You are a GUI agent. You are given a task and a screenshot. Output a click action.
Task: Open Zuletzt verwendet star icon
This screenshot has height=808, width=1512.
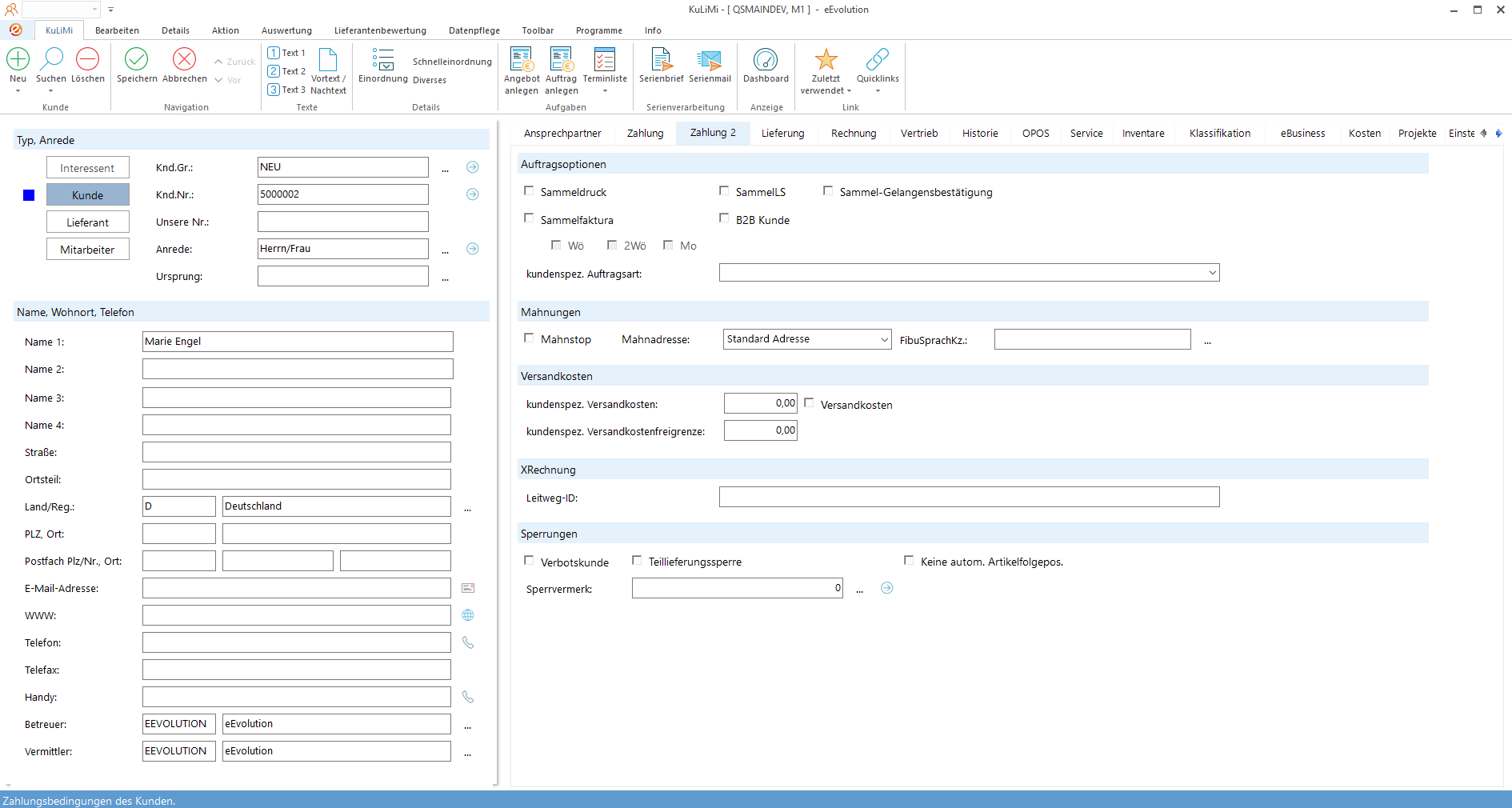pos(826,59)
